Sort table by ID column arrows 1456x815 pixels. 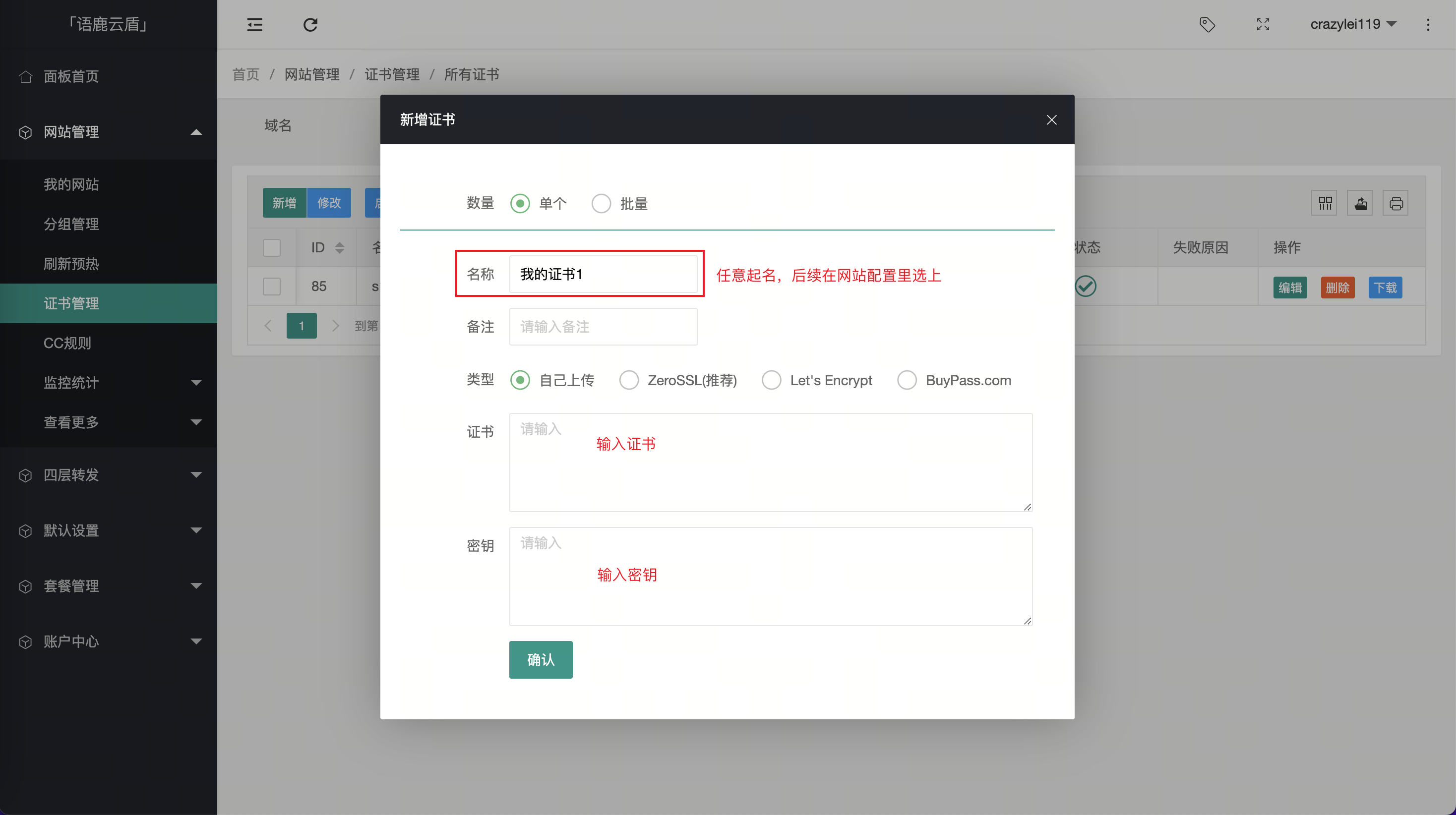(340, 247)
